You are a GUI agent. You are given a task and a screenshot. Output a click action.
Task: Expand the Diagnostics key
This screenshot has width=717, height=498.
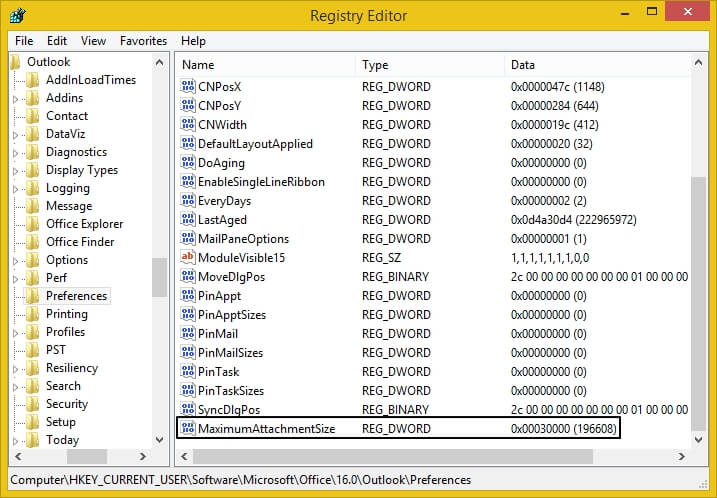[16, 153]
